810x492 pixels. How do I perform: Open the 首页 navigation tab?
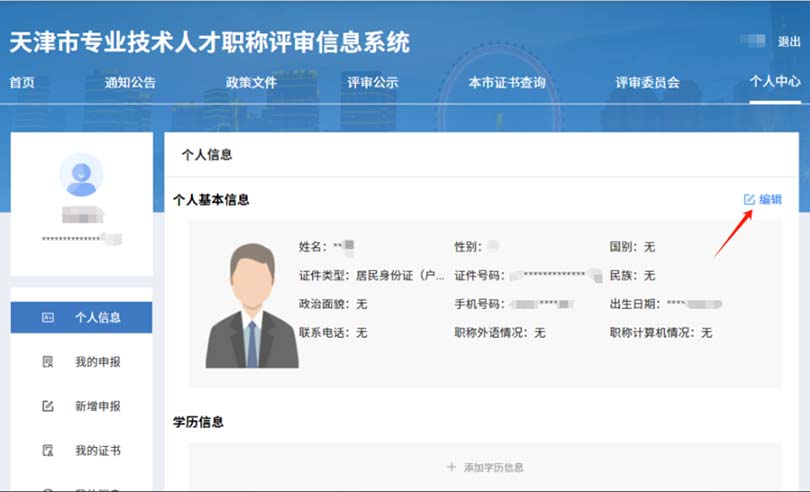tap(22, 83)
